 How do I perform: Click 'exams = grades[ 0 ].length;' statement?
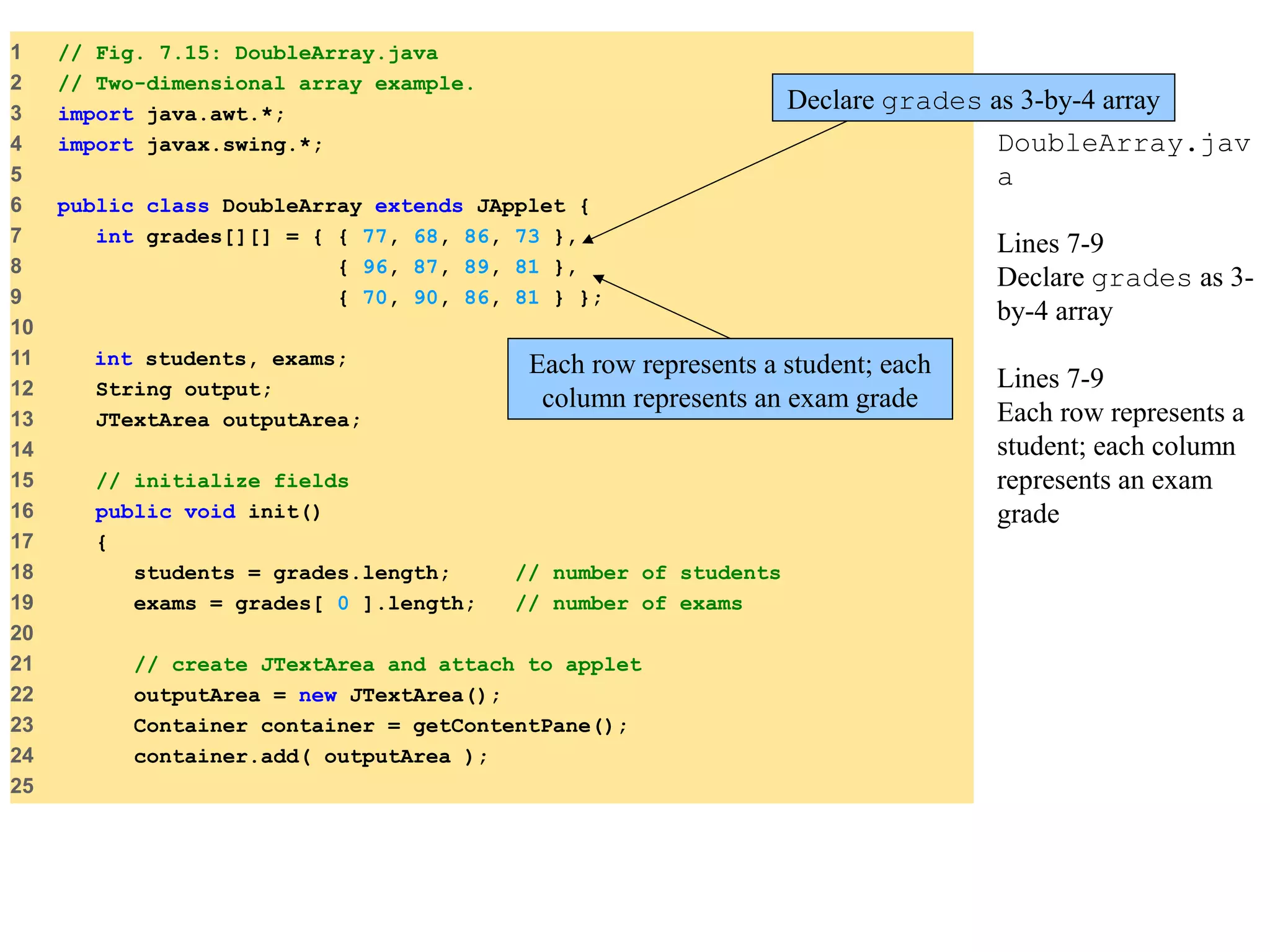[x=304, y=603]
